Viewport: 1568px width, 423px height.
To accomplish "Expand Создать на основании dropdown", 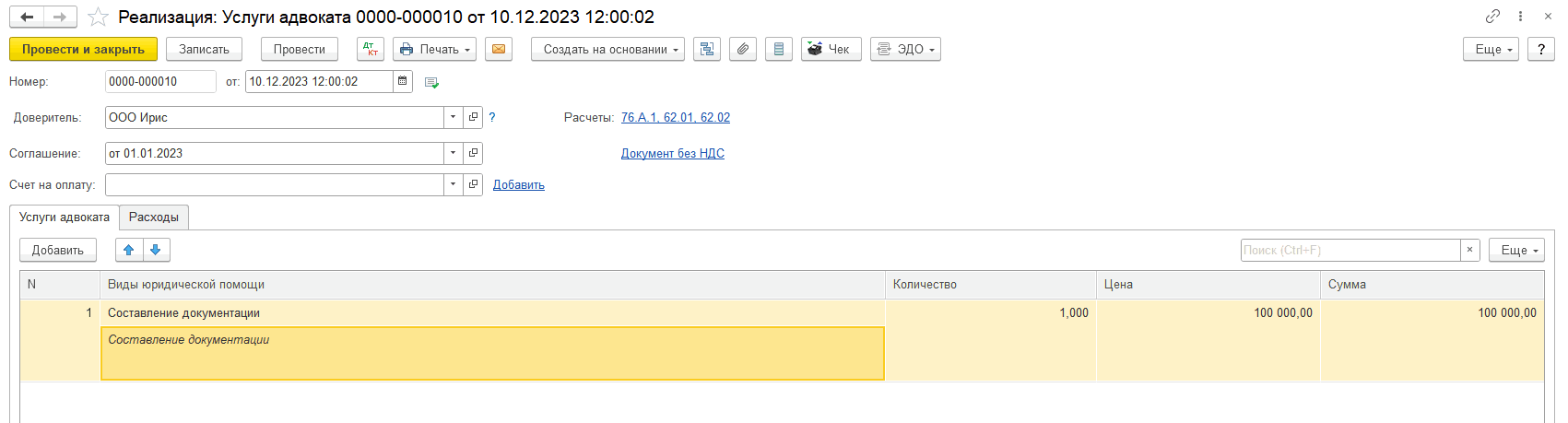I will point(607,49).
